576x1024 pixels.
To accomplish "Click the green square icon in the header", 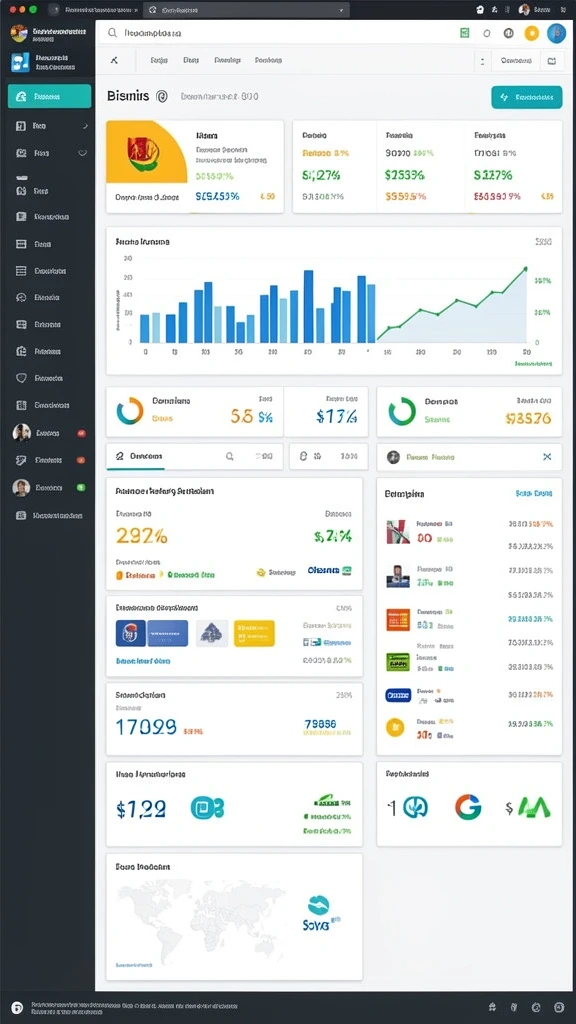I will (464, 33).
